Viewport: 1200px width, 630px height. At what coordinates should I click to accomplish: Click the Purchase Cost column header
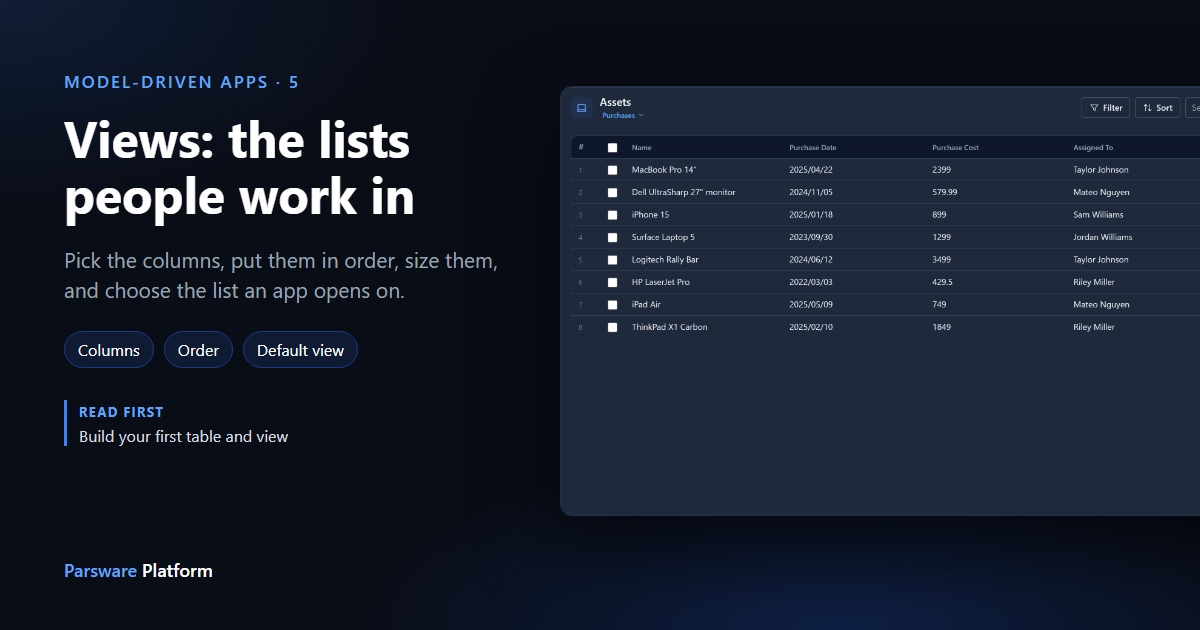(x=955, y=148)
